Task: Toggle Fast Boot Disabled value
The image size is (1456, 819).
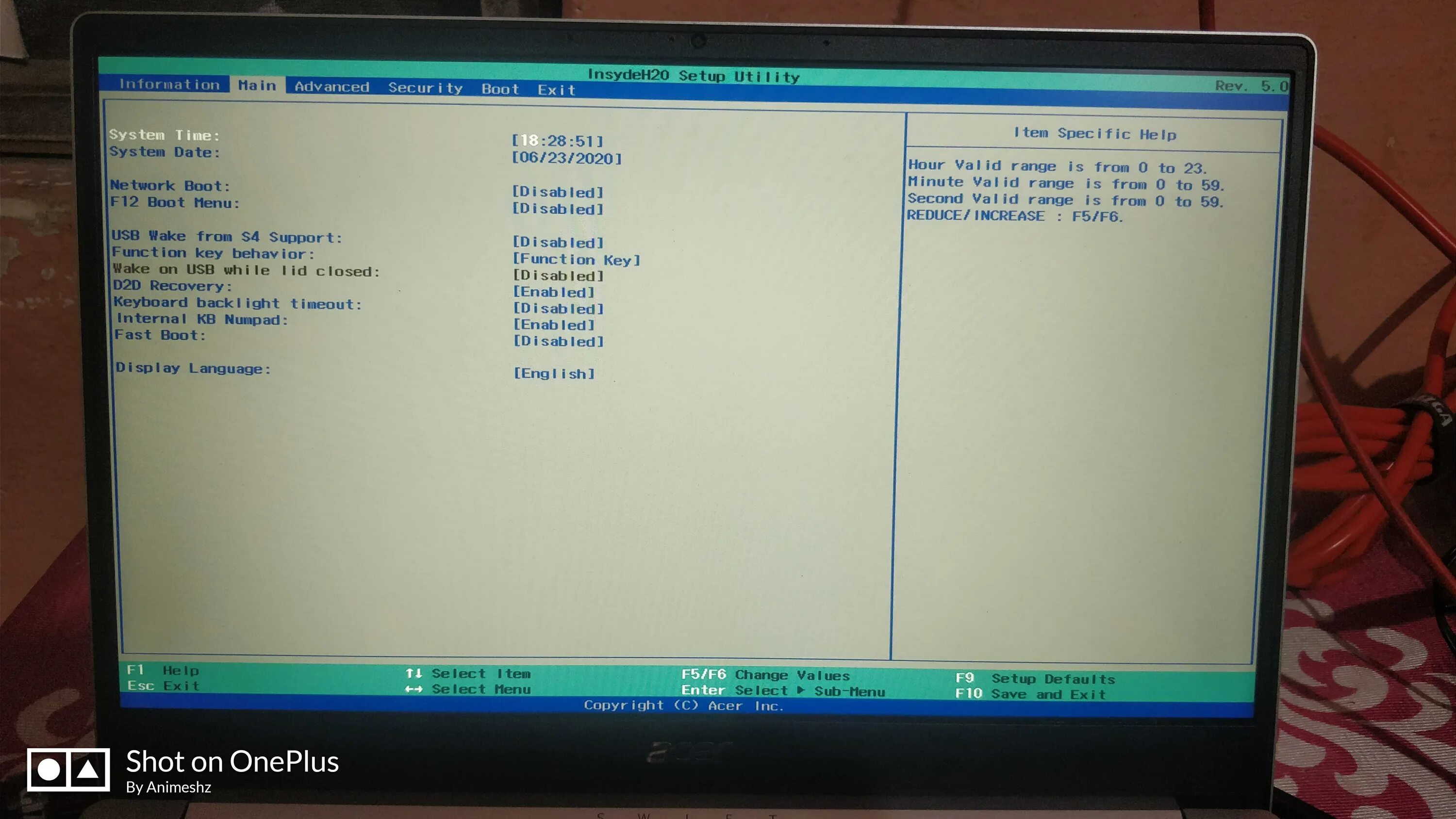Action: click(x=558, y=341)
